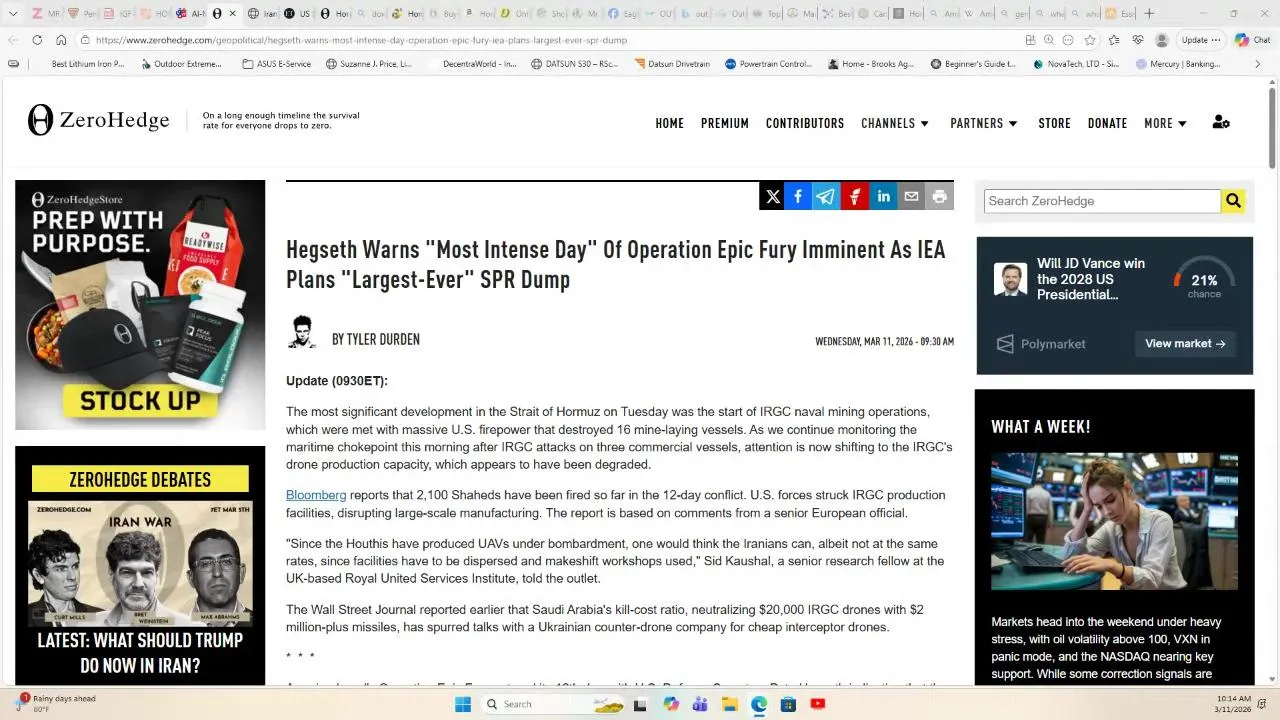
Task: Email this article via envelope icon
Action: pyautogui.click(x=911, y=197)
